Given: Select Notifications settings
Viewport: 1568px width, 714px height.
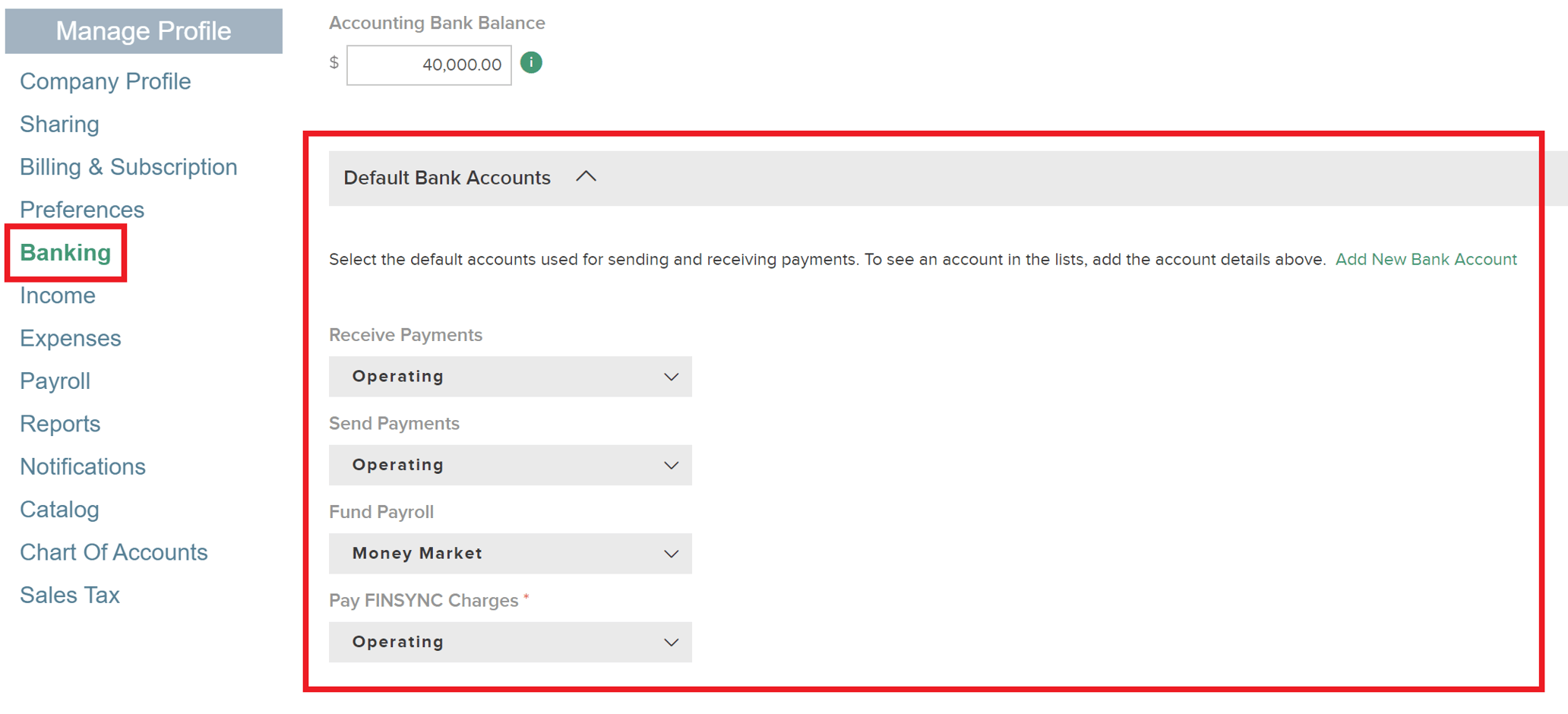Looking at the screenshot, I should [x=83, y=466].
